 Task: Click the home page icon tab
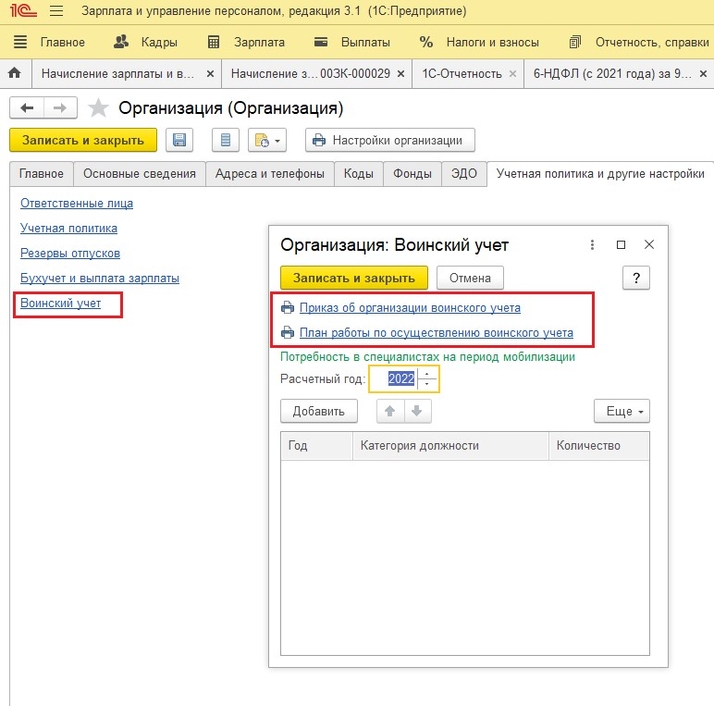15,74
